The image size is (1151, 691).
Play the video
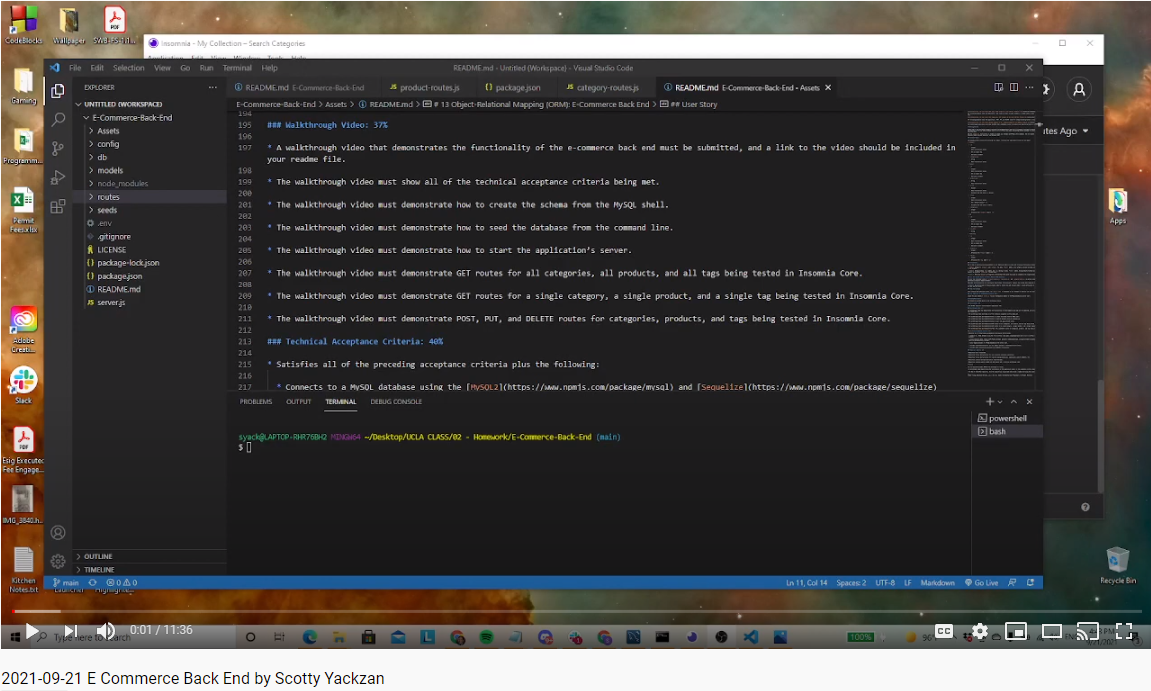coord(31,631)
